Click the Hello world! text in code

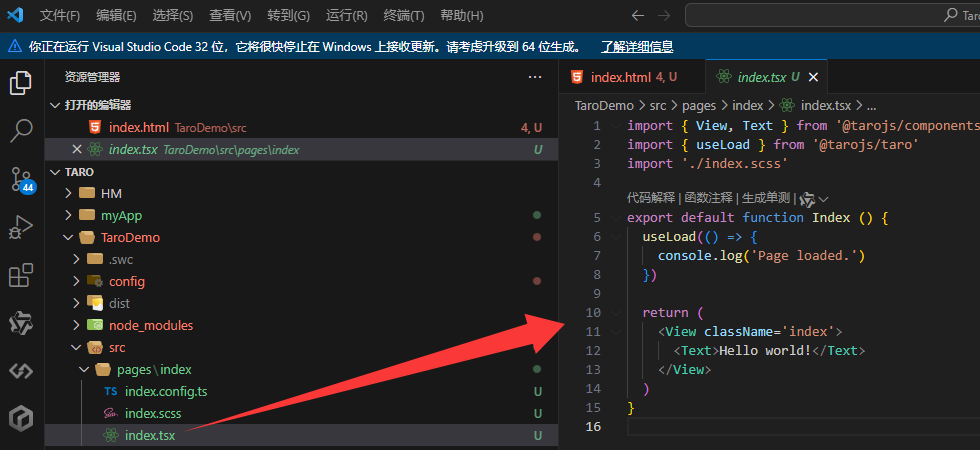coord(765,351)
